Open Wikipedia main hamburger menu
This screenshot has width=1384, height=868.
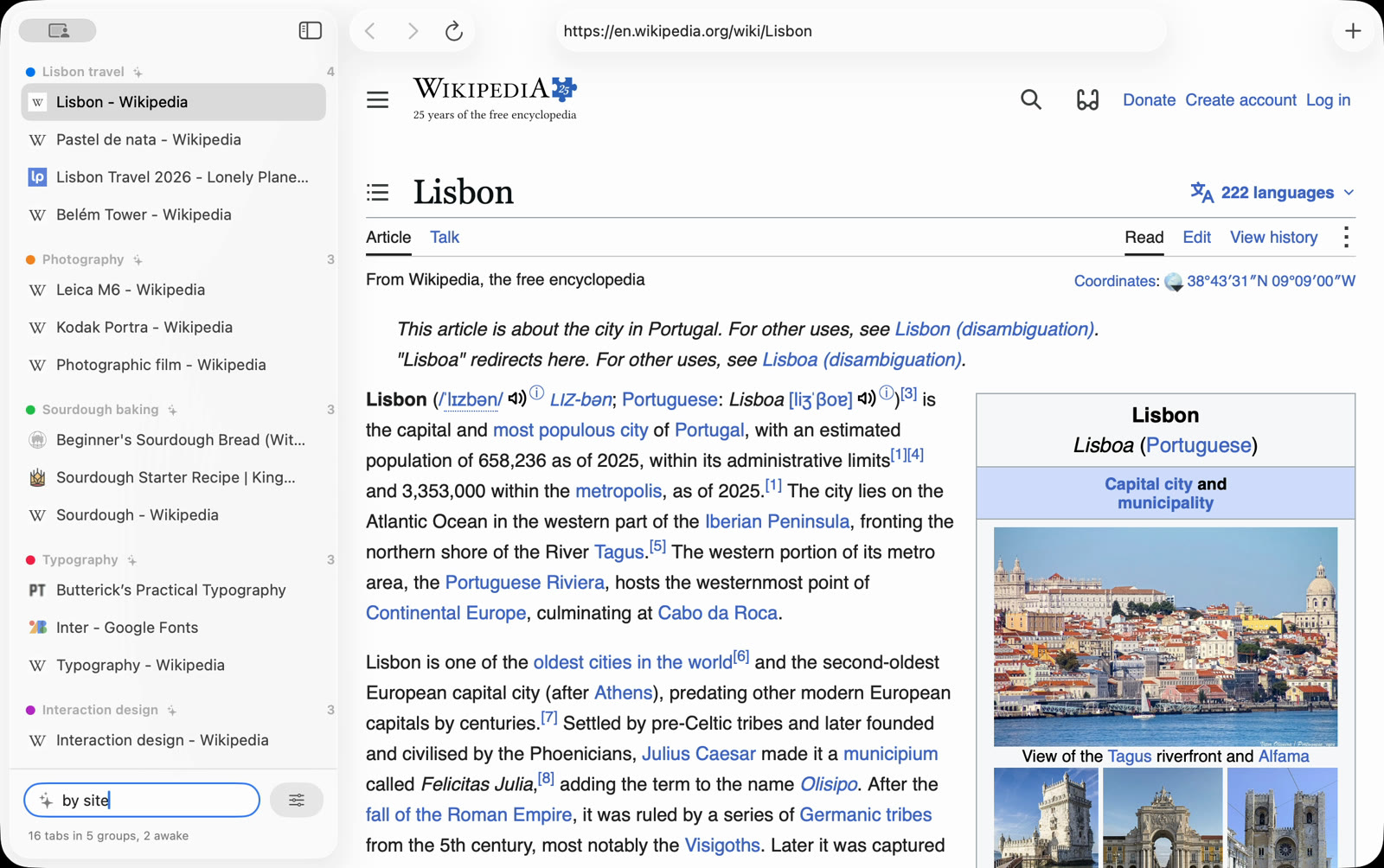tap(377, 100)
